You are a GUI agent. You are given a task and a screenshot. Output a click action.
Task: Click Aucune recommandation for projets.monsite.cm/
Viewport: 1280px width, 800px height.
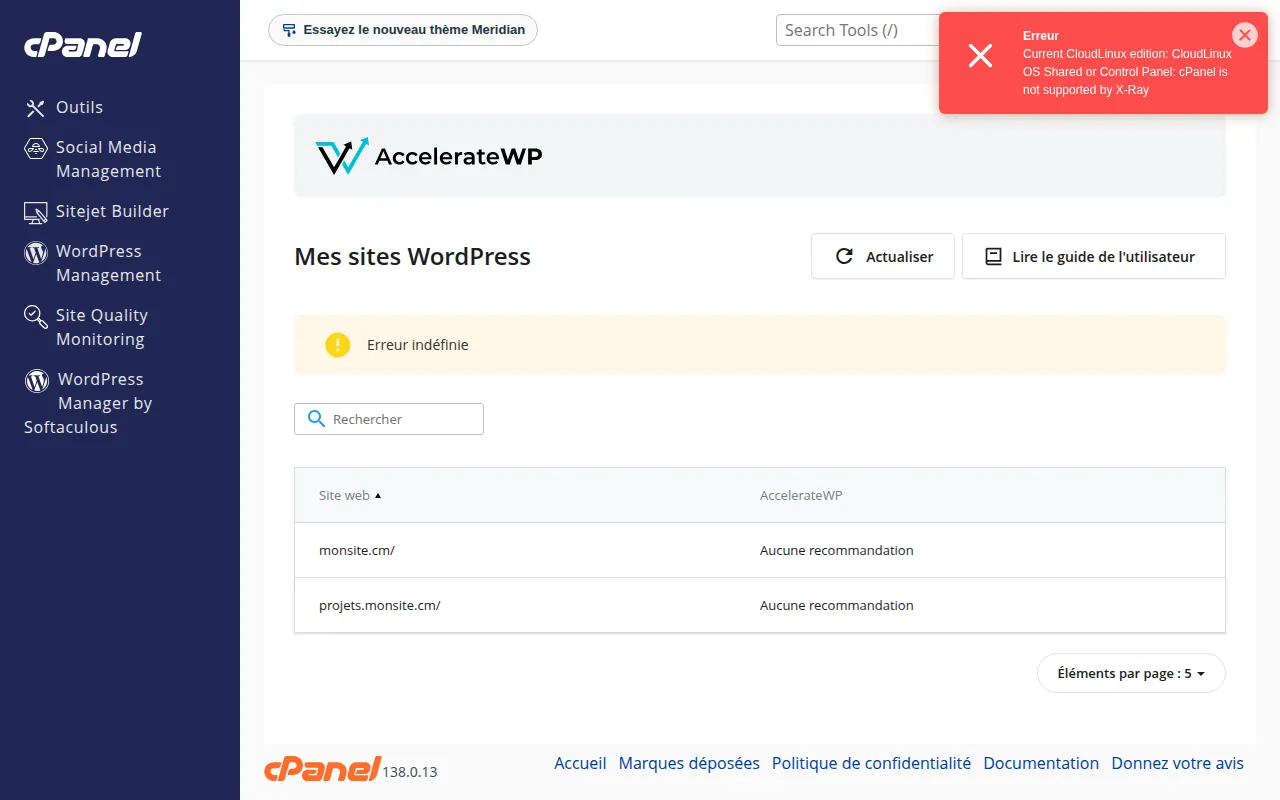(837, 605)
